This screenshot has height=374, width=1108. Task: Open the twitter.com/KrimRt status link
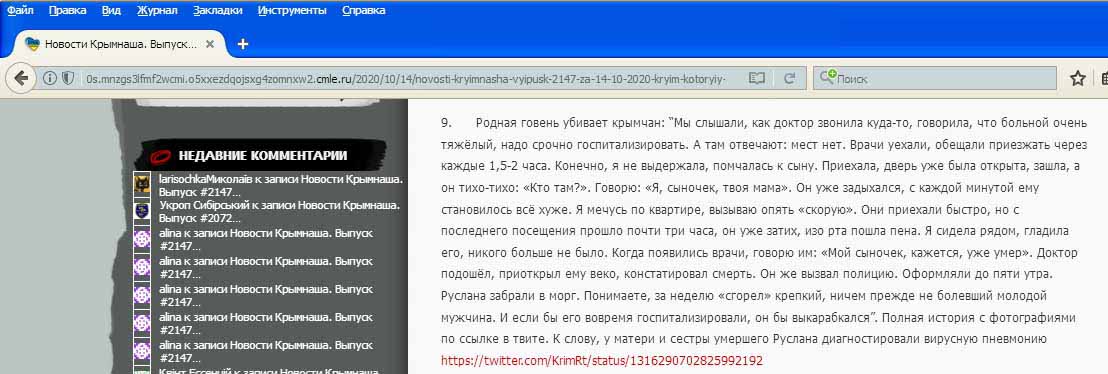[x=601, y=361]
